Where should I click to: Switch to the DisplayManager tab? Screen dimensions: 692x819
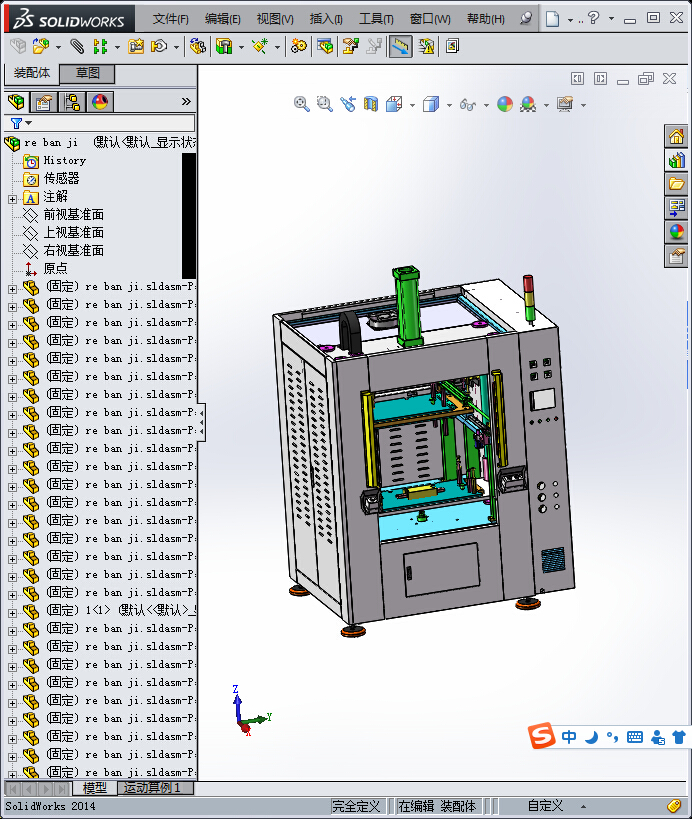(x=100, y=101)
